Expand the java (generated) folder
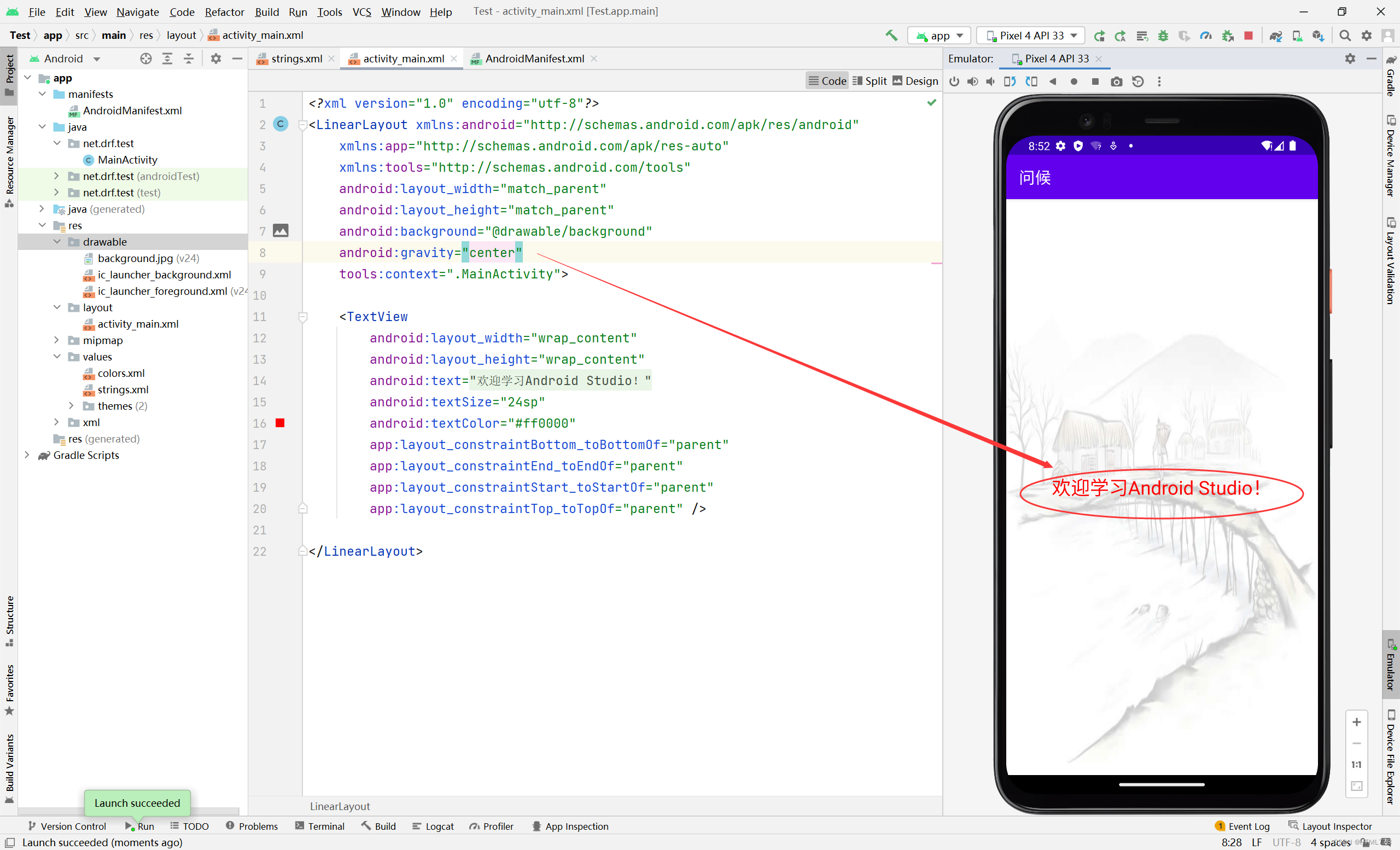 click(x=42, y=208)
